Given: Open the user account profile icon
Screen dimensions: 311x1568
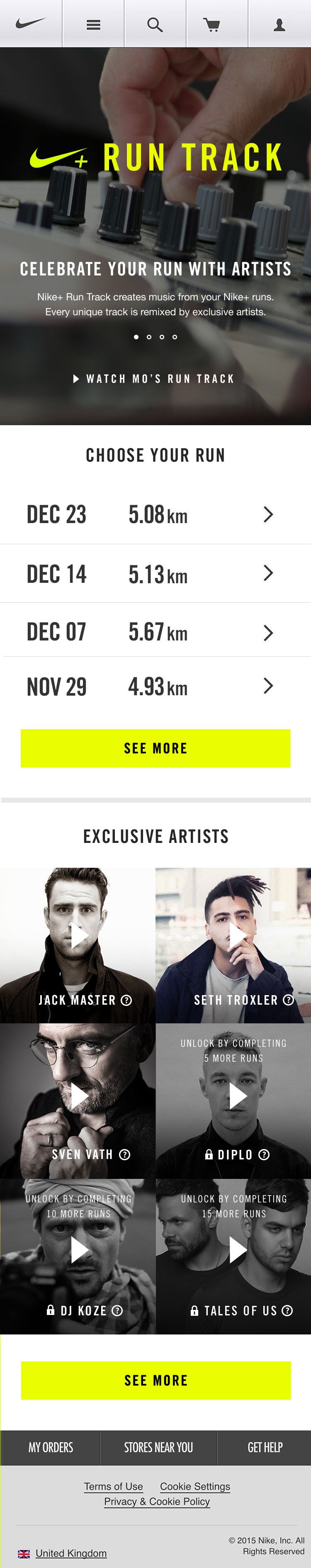Looking at the screenshot, I should click(279, 24).
